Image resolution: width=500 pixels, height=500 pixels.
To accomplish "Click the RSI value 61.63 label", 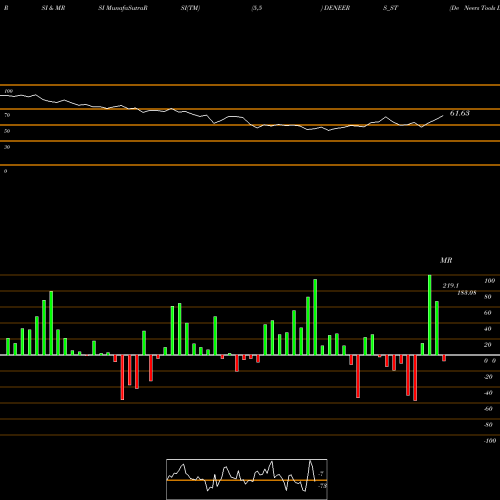I will pyautogui.click(x=460, y=113).
